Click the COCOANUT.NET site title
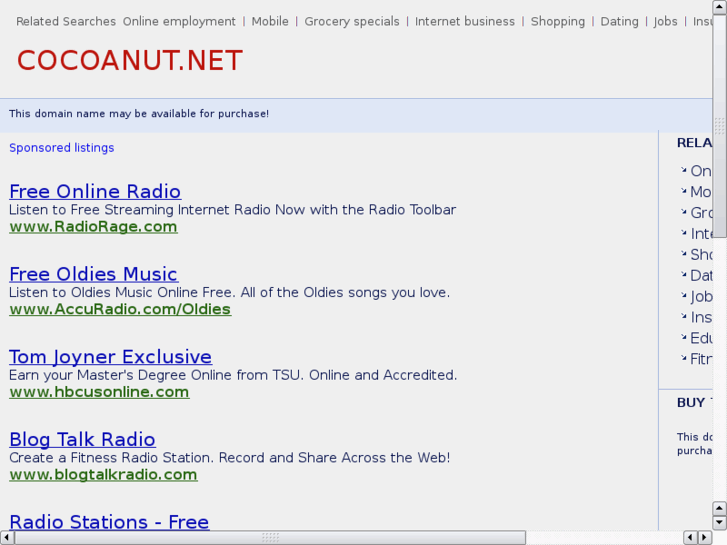Viewport: 727px width, 545px height. point(130,60)
